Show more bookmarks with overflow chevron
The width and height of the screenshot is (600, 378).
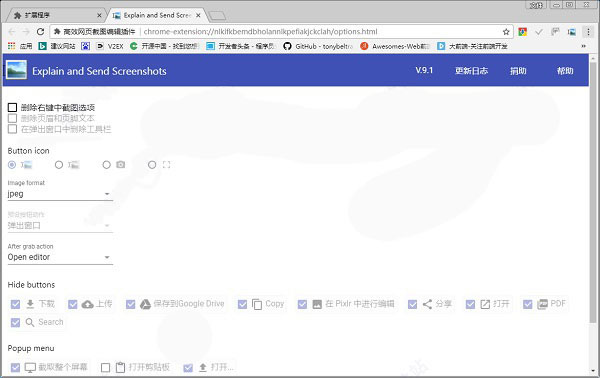[x=584, y=46]
